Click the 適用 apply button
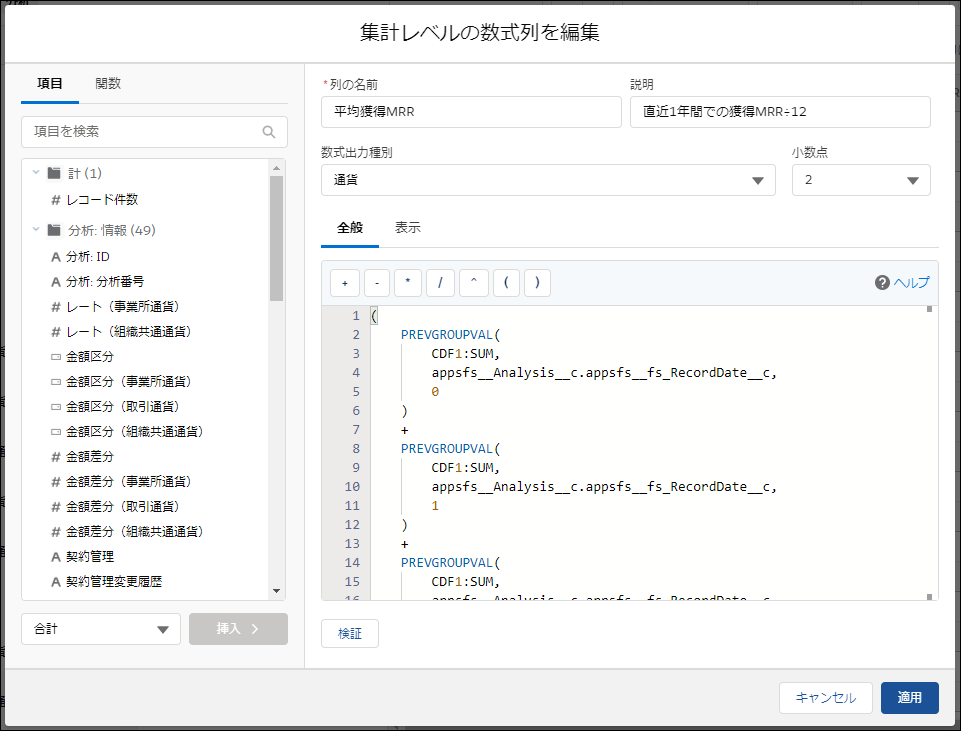 (x=909, y=698)
